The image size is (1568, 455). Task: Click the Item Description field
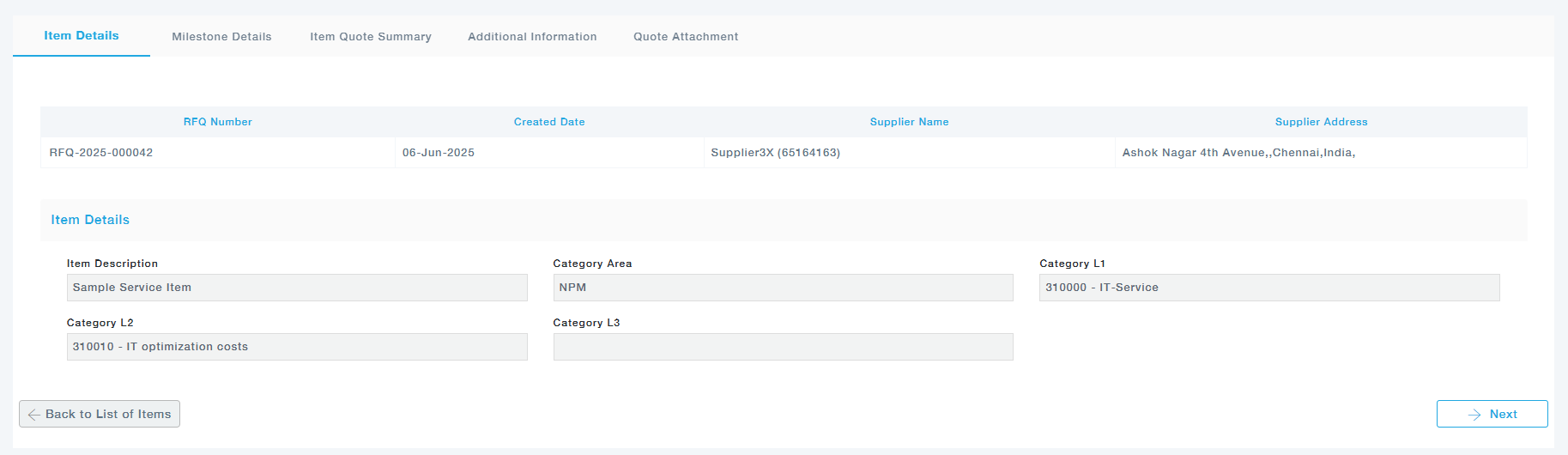(297, 288)
